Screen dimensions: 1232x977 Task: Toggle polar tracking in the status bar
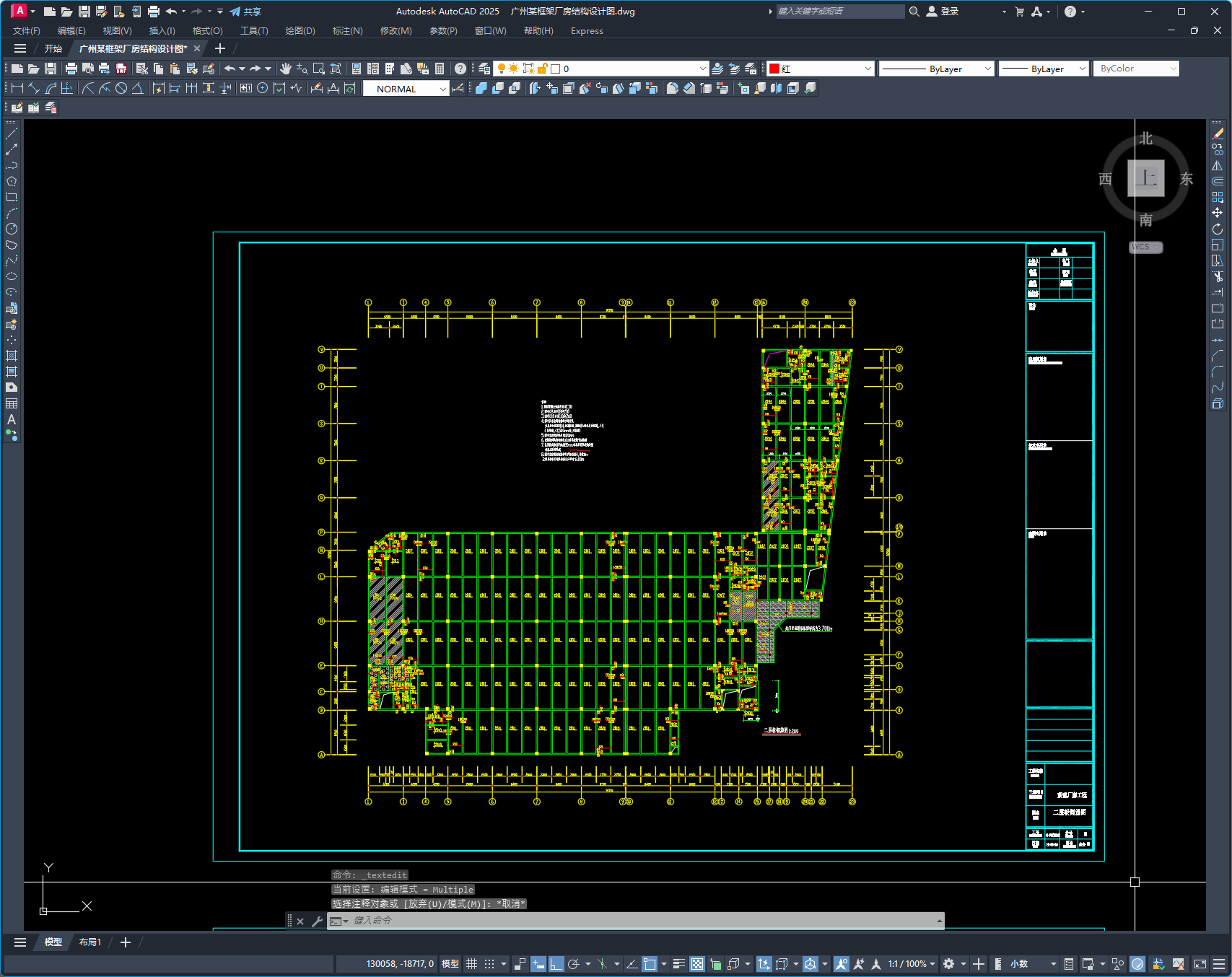pos(574,964)
